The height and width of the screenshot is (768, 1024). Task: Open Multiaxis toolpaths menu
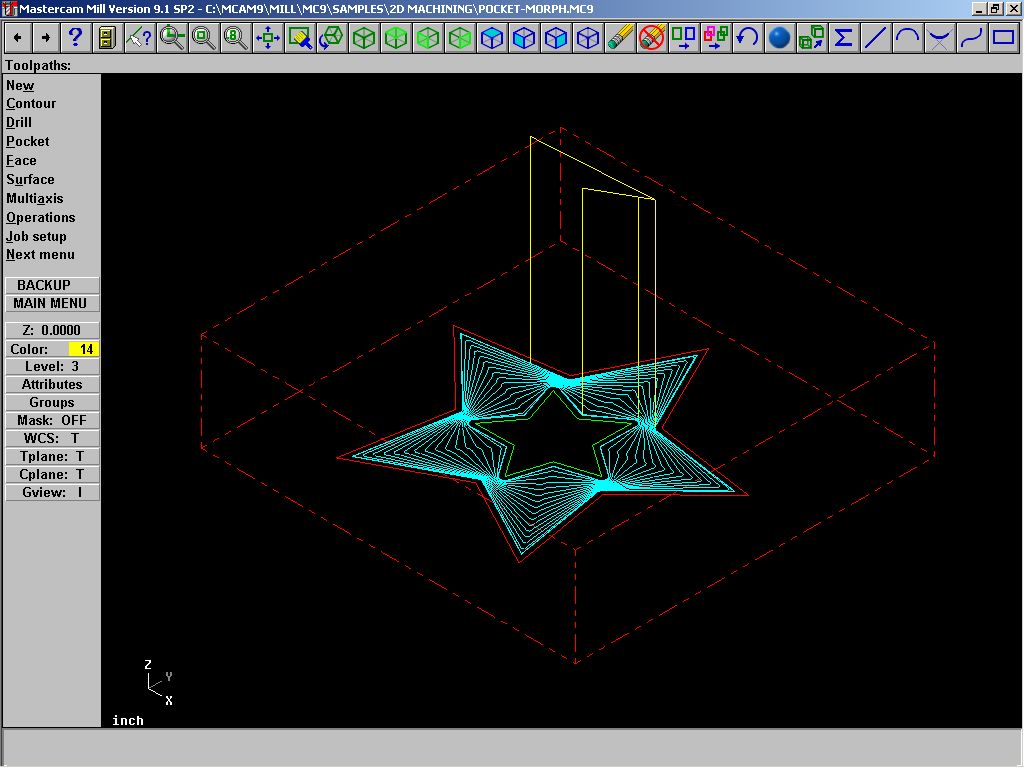click(35, 199)
